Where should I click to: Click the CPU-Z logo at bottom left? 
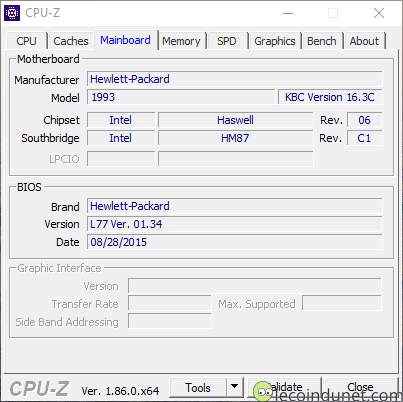click(39, 389)
